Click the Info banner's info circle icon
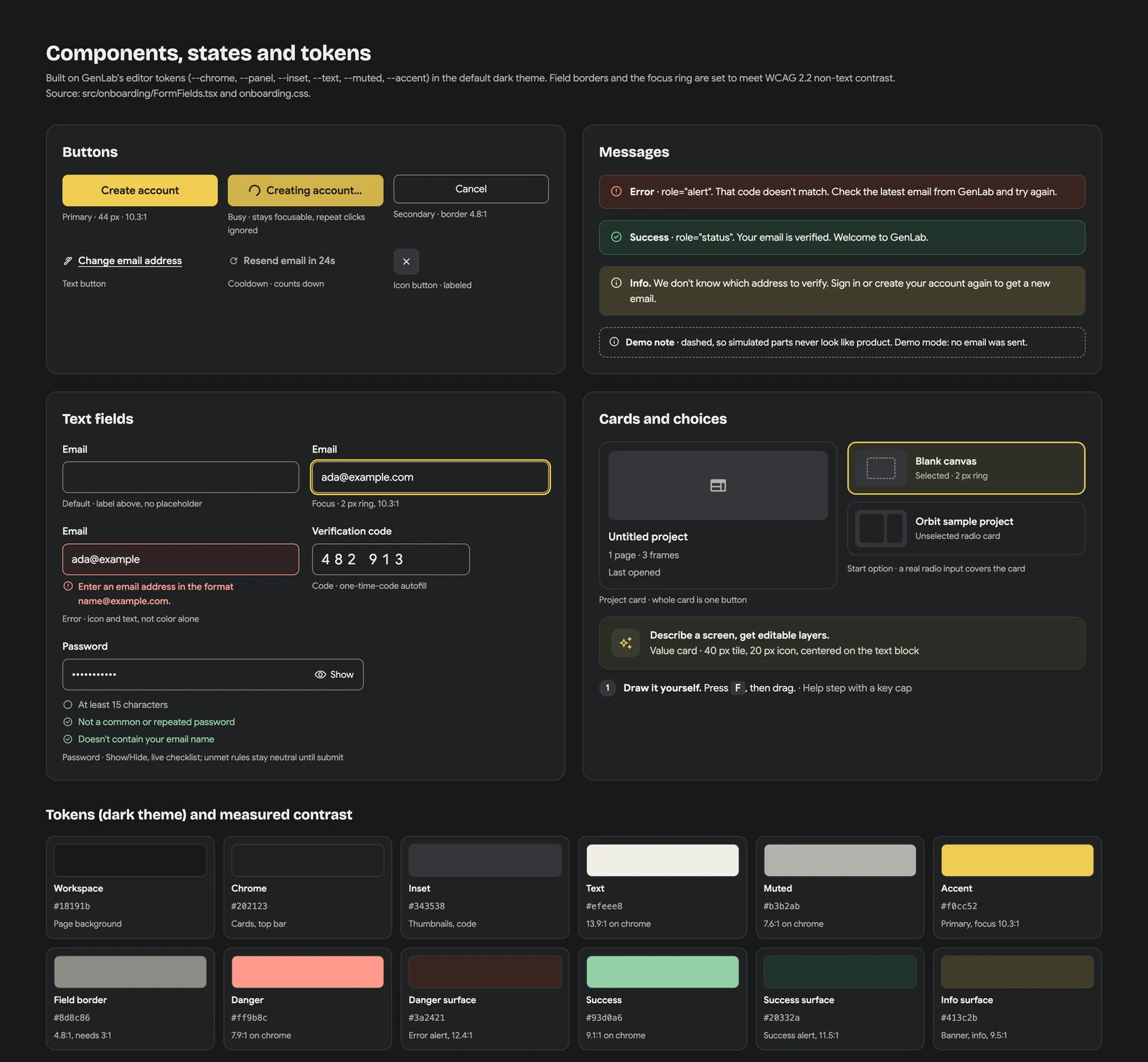Viewport: 1148px width, 1062px height. [616, 283]
